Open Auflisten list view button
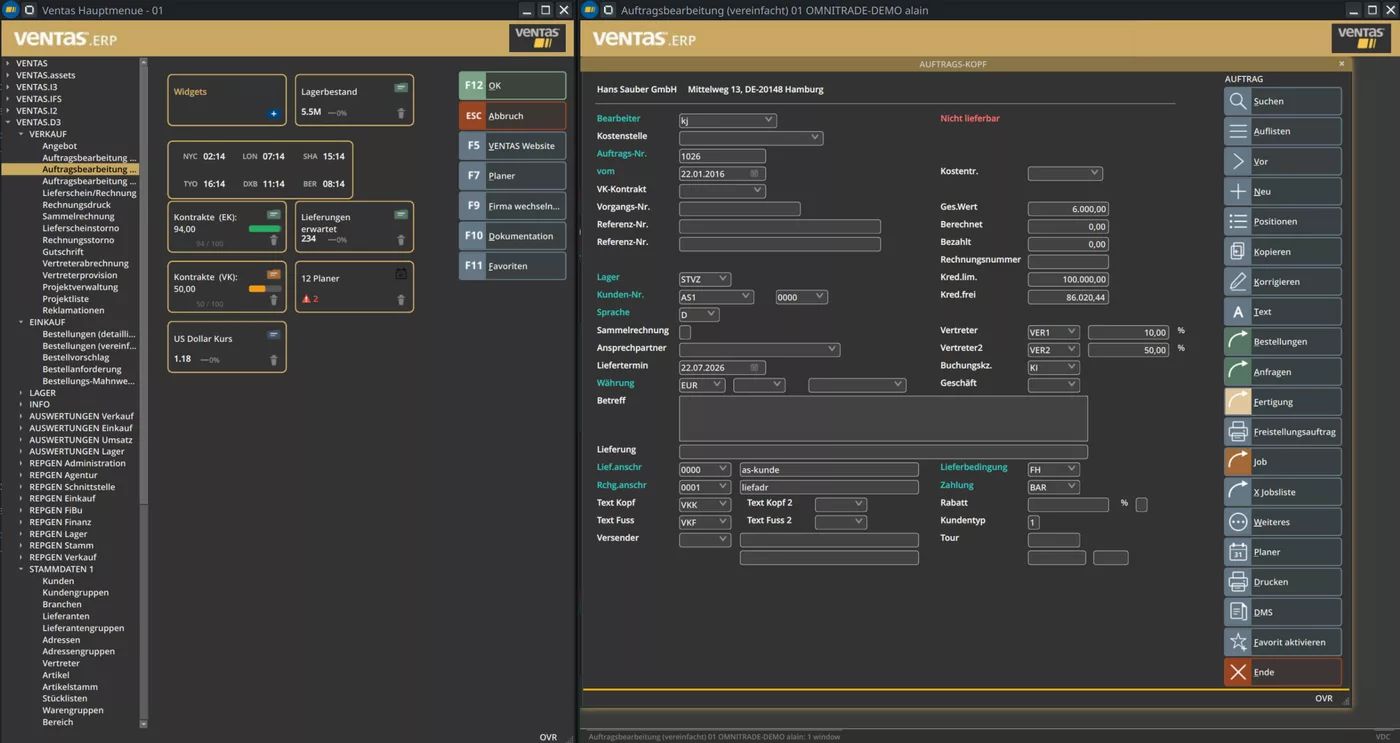 tap(1282, 131)
